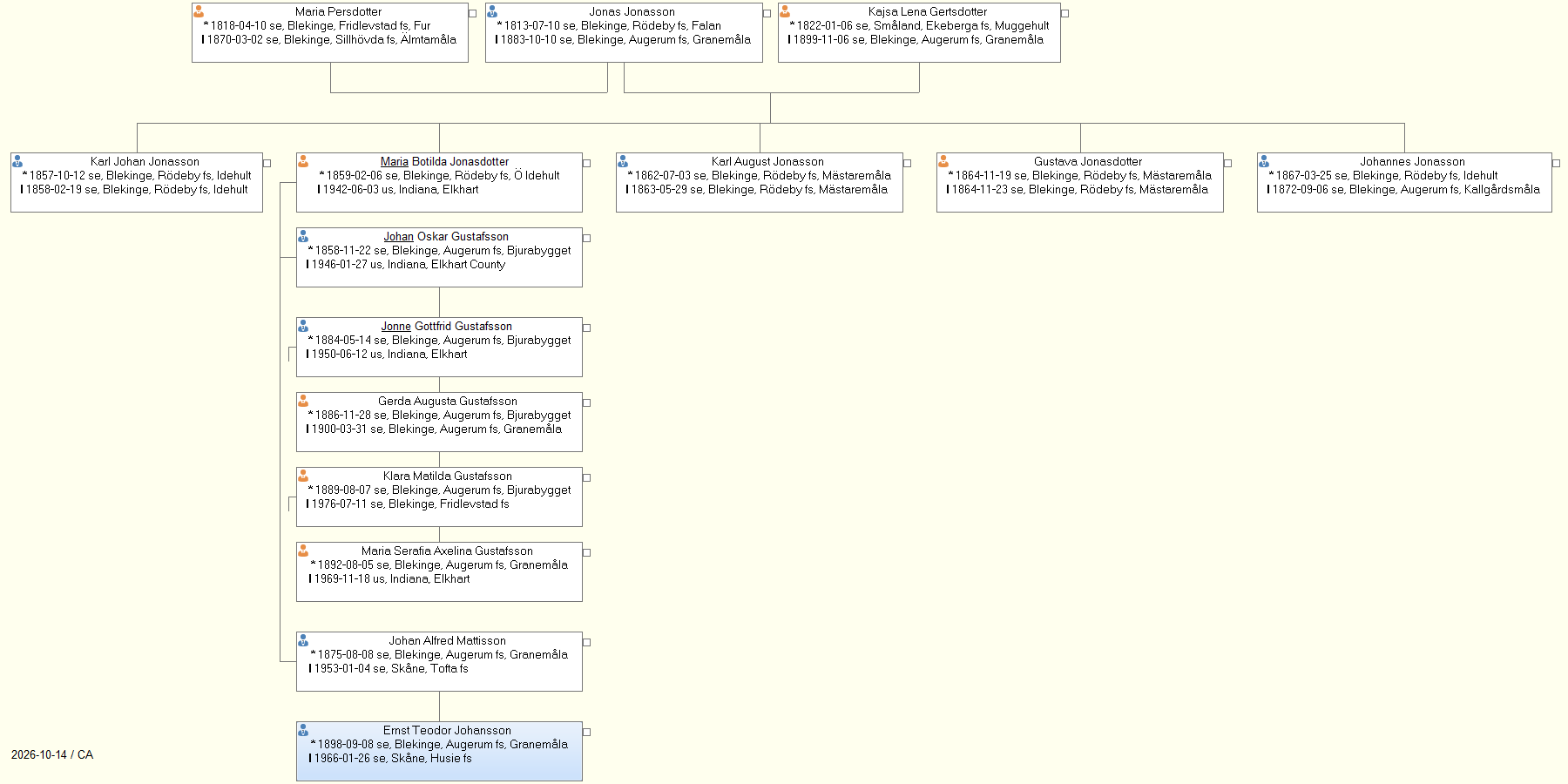1568x784 pixels.
Task: Select the highlighted Ernst Teodor Johansson name
Action: [x=447, y=730]
